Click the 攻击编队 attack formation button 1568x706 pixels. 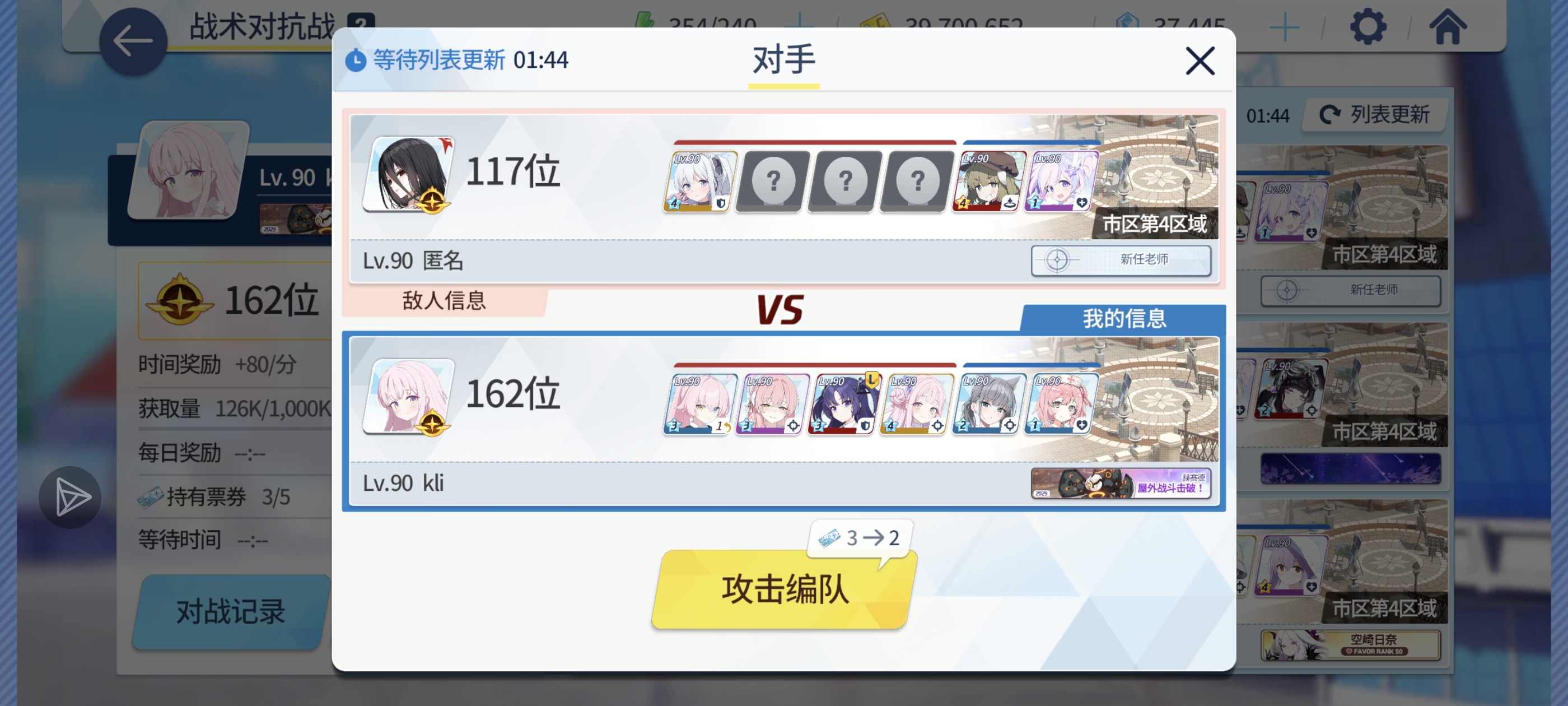tap(783, 589)
